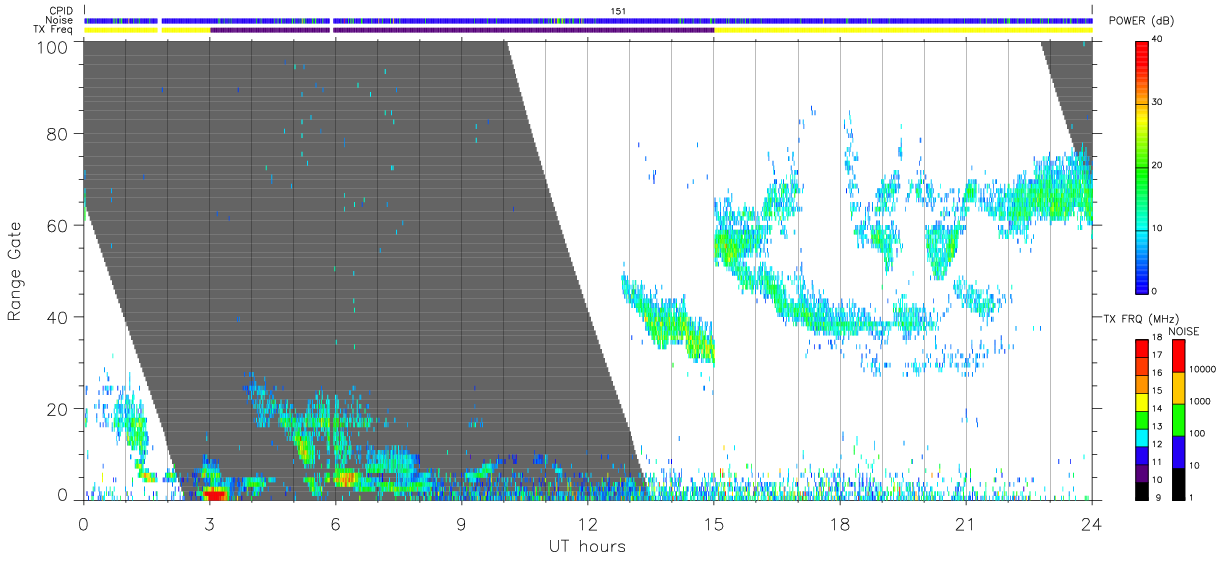Click the y-axis tick label "60"
Image resolution: width=1228 pixels, height=567 pixels.
(58, 226)
